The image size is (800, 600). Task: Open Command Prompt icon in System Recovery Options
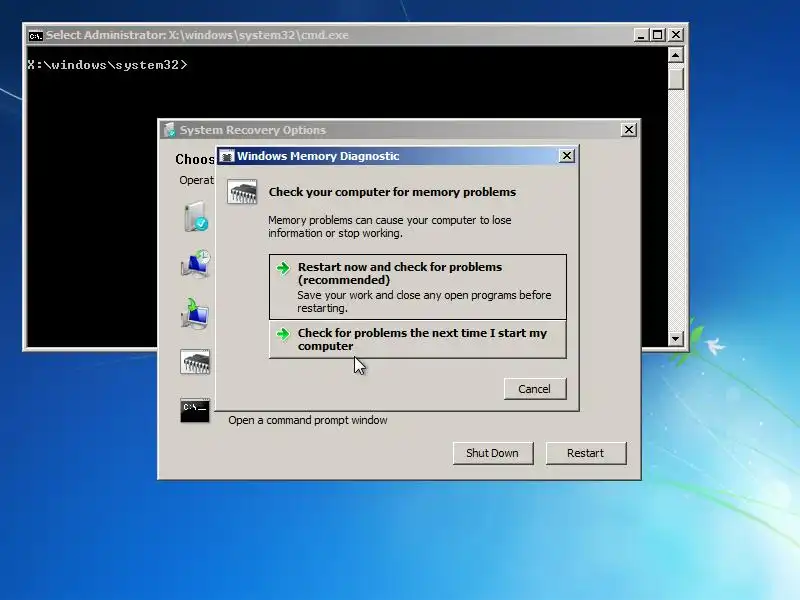pyautogui.click(x=194, y=410)
